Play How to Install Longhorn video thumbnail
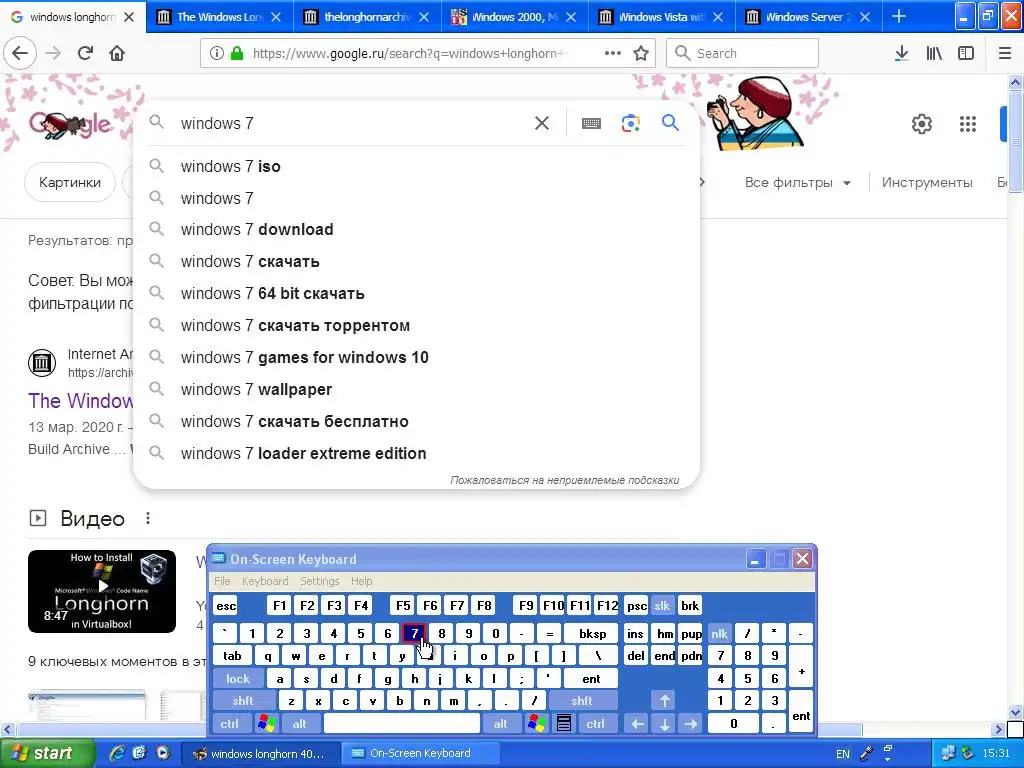The height and width of the screenshot is (768, 1024). tap(102, 591)
